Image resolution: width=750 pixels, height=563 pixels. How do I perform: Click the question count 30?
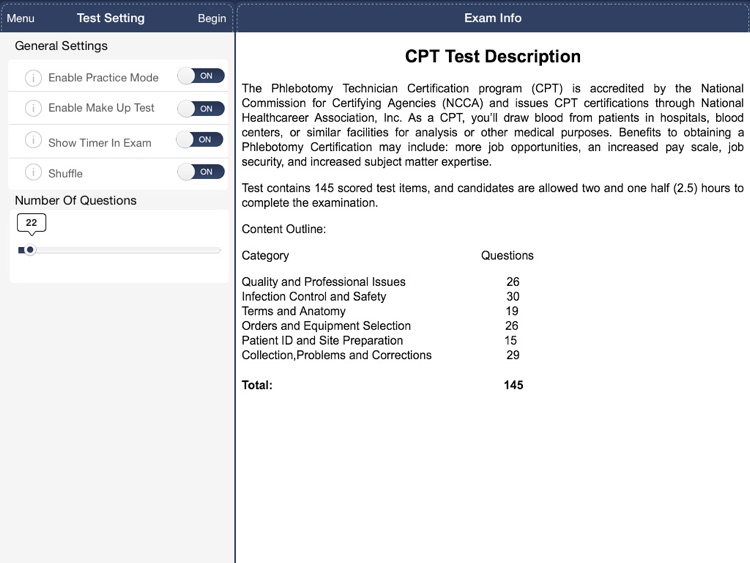(x=513, y=297)
